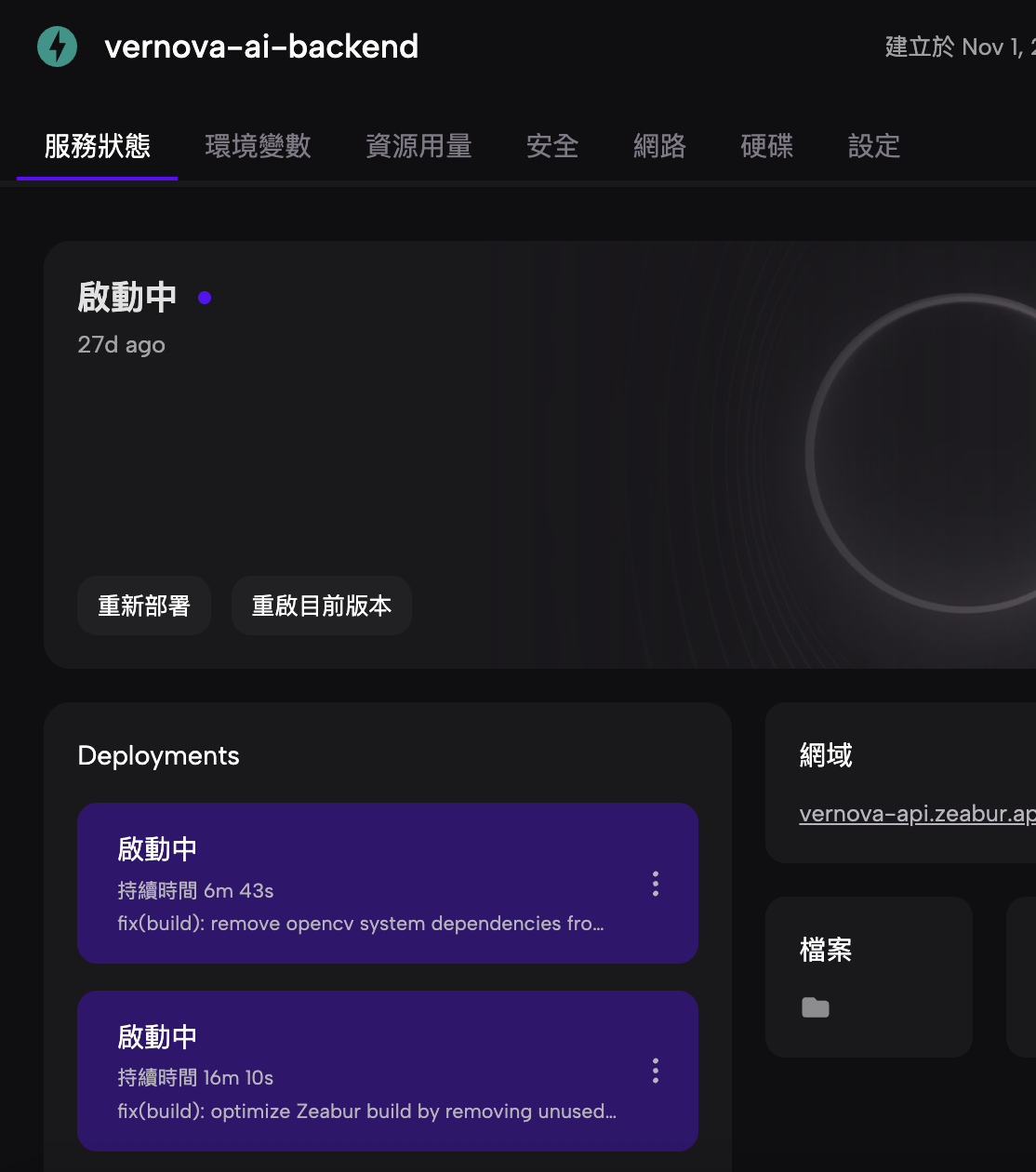Screen dimensions: 1036x1172
Task: Click the purple status dot beside 啟動中
Action: click(x=205, y=298)
